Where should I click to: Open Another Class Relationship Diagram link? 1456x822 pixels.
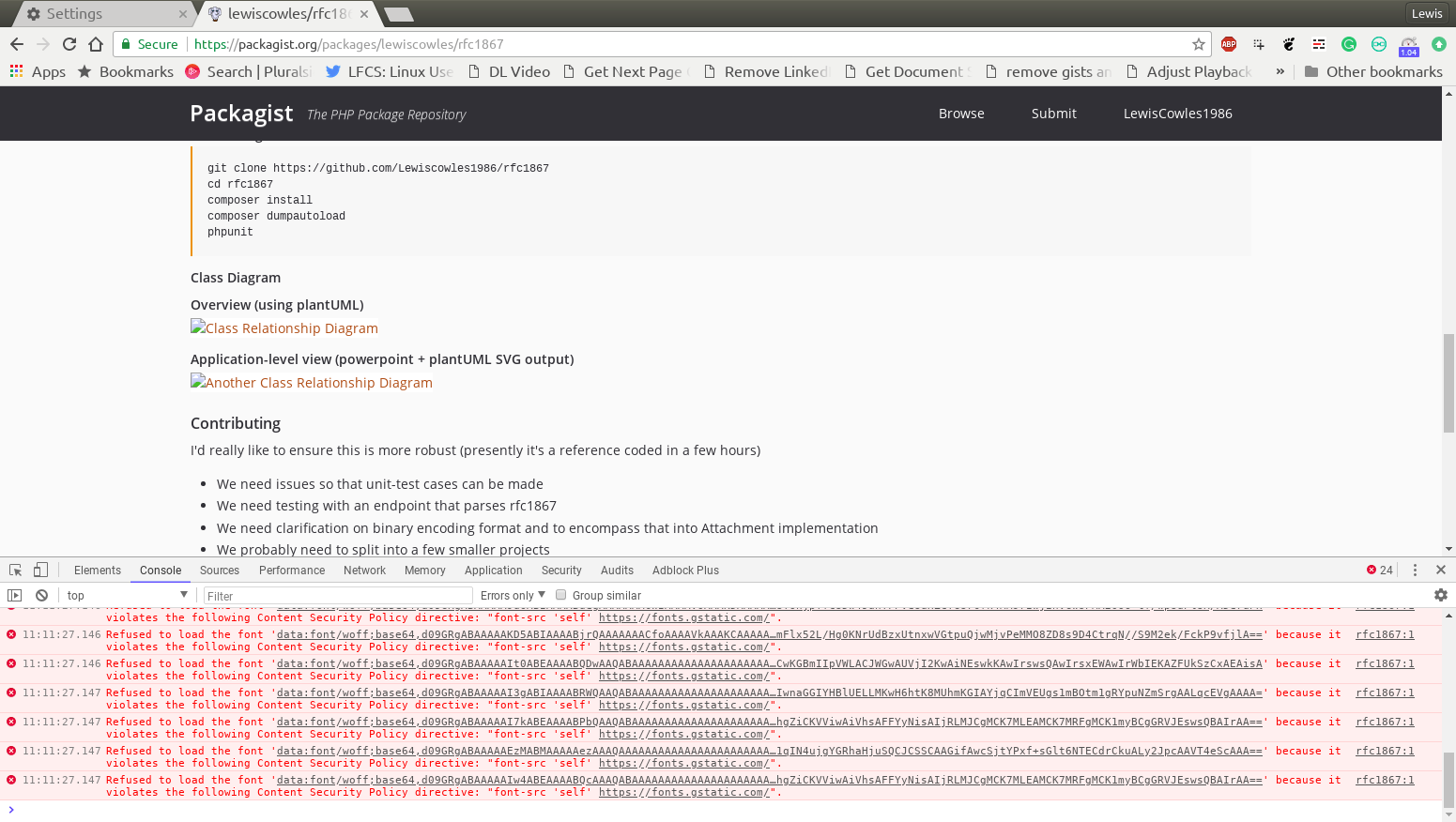312,382
